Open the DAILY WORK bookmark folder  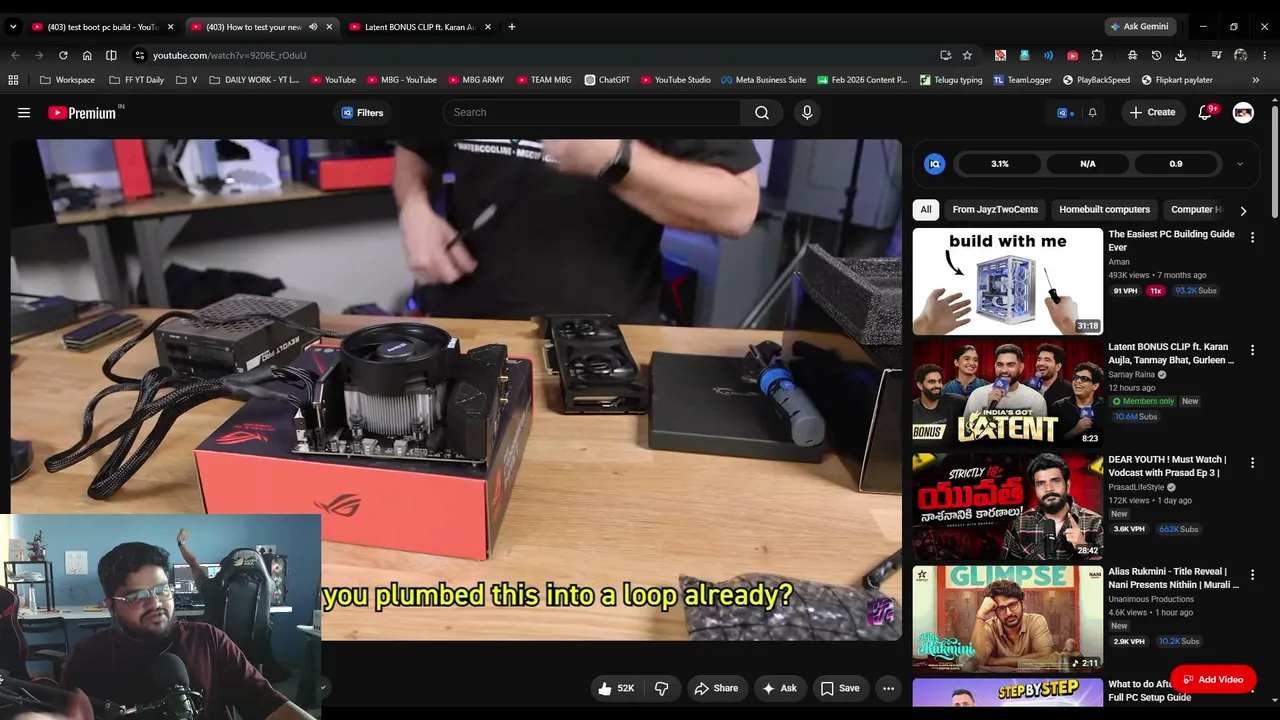(254, 80)
